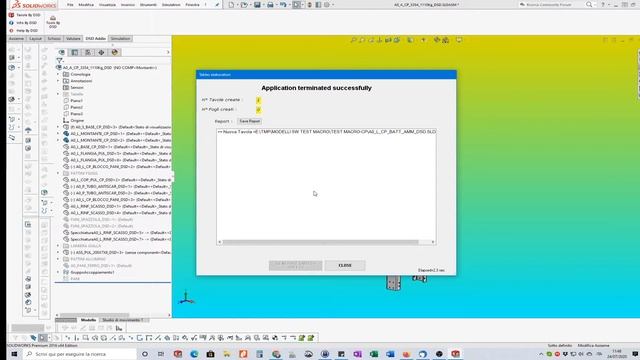This screenshot has width=640, height=360.
Task: Open Task View on taskbar
Action: pyautogui.click(x=161, y=354)
